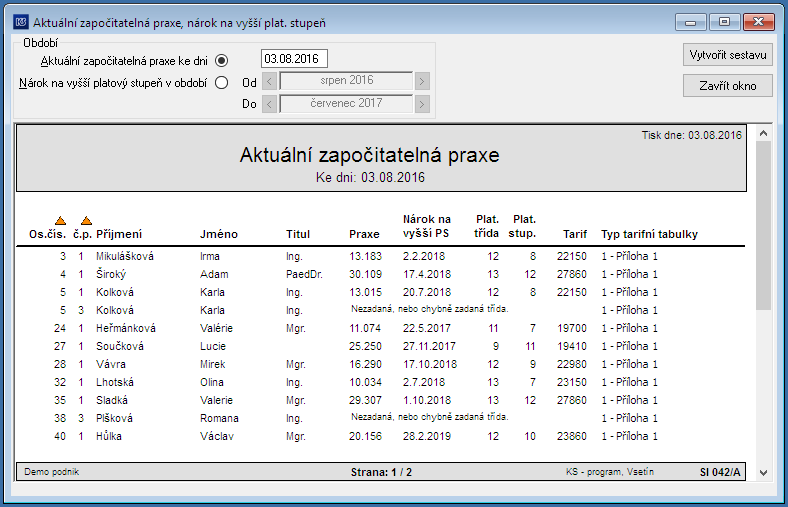Click the 'Vytvořit sestavu' button
This screenshot has height=507, width=788.
pos(728,55)
